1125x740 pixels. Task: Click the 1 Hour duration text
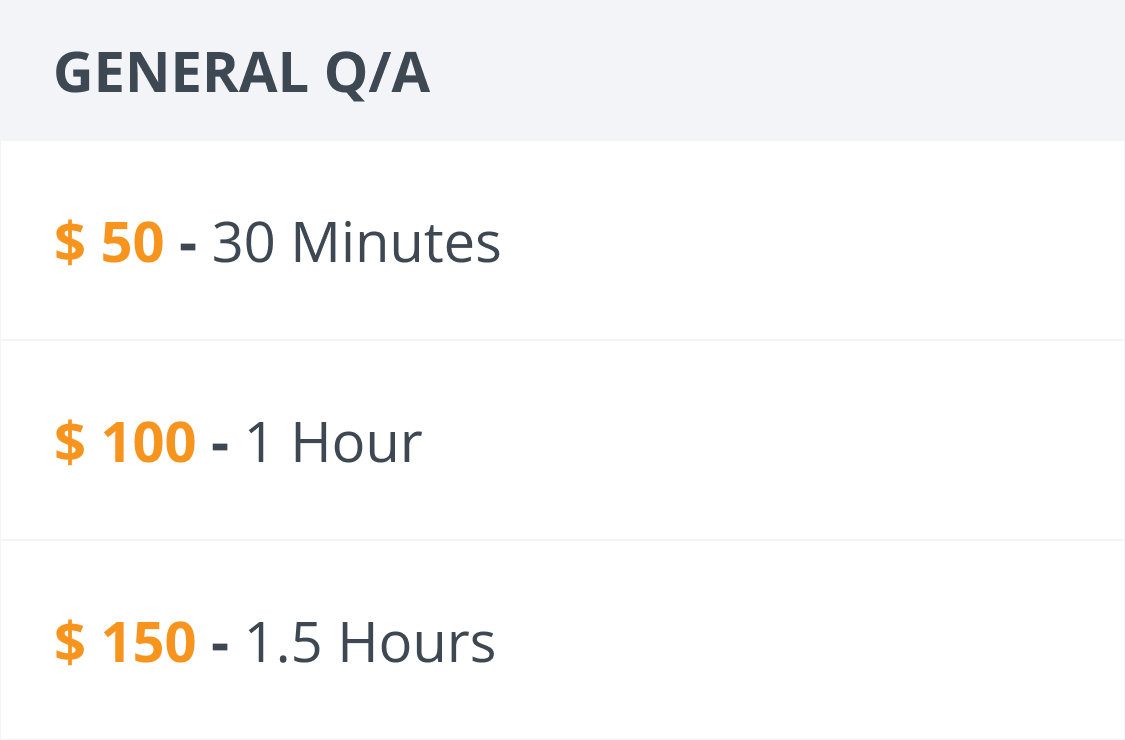(334, 442)
